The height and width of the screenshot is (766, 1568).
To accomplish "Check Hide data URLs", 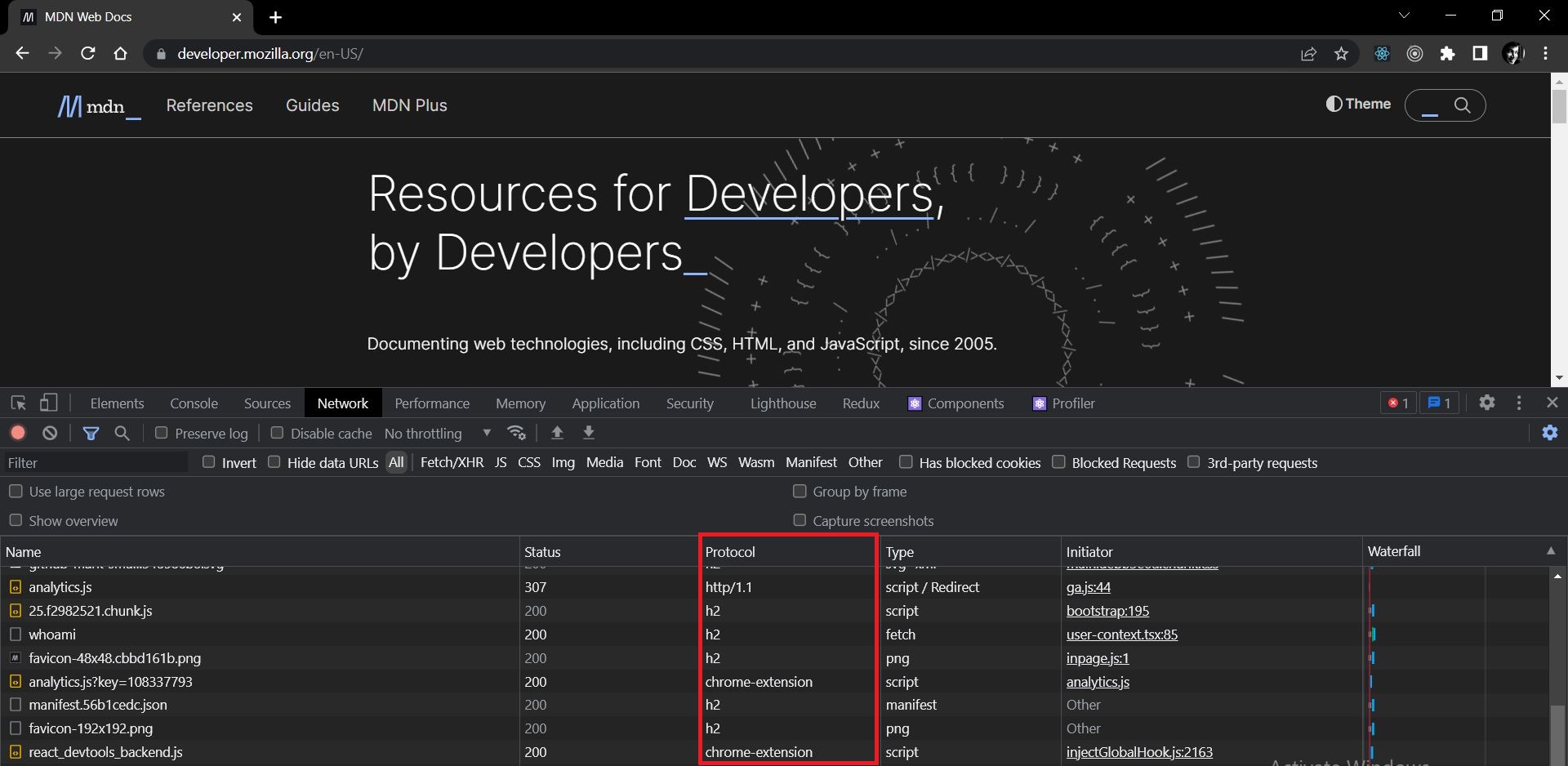I will point(274,462).
